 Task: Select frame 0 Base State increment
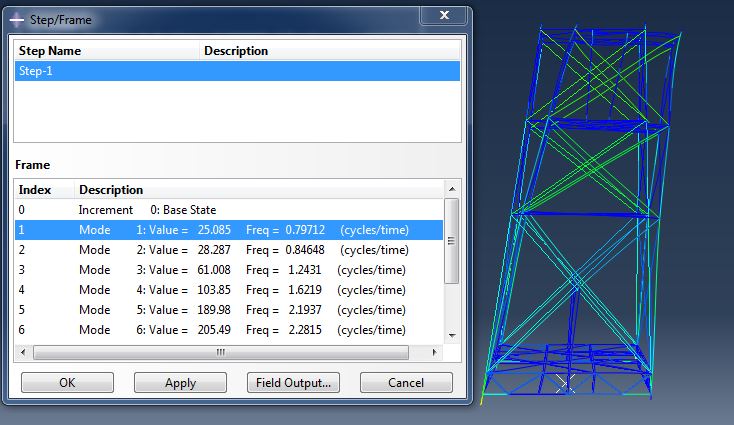tap(228, 210)
